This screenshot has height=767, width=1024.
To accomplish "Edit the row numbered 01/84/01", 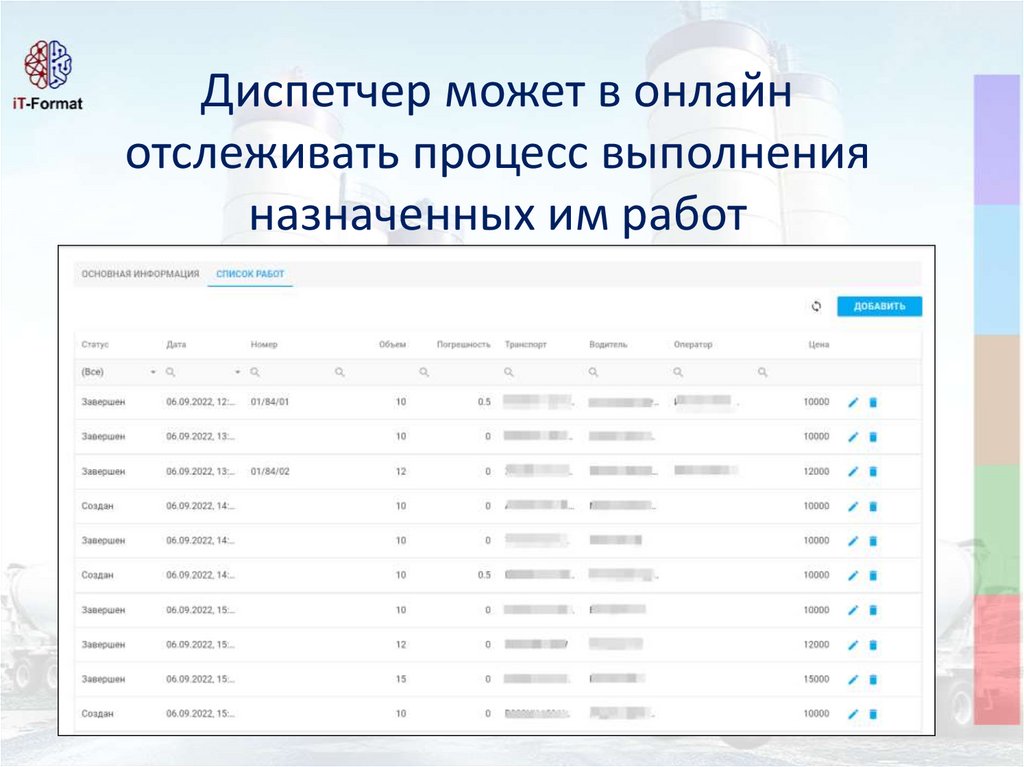I will [853, 402].
